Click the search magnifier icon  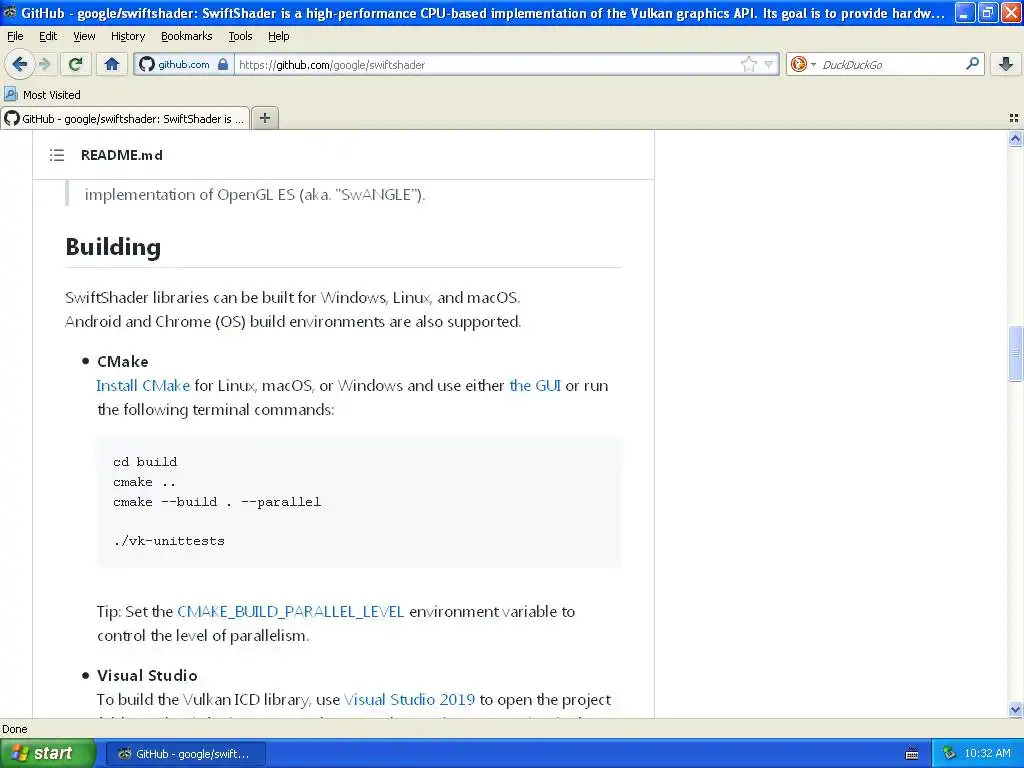pos(972,63)
